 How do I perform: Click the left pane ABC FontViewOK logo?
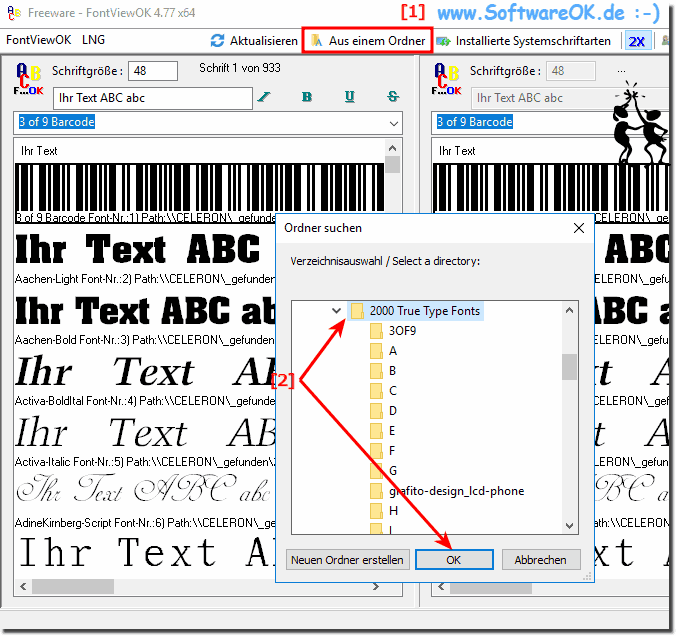[28, 79]
